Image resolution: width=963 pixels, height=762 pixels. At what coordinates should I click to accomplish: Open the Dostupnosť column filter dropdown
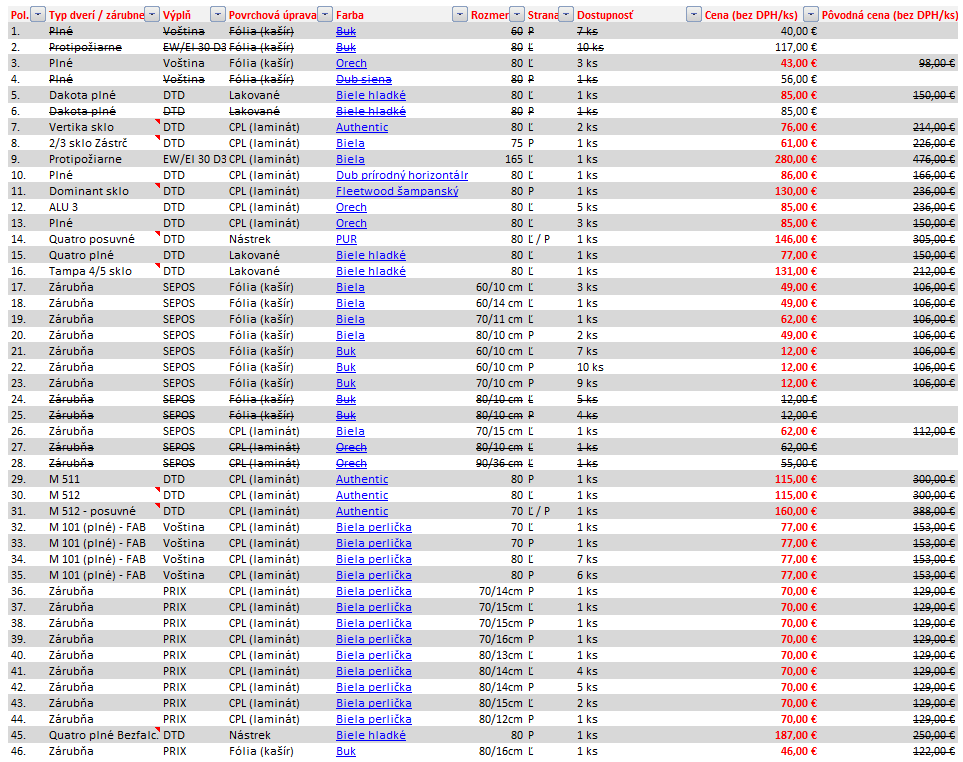click(x=693, y=15)
